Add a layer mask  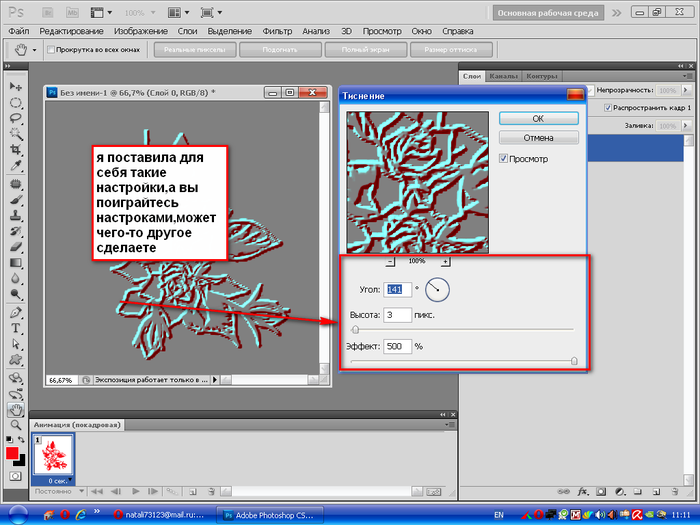tap(601, 492)
